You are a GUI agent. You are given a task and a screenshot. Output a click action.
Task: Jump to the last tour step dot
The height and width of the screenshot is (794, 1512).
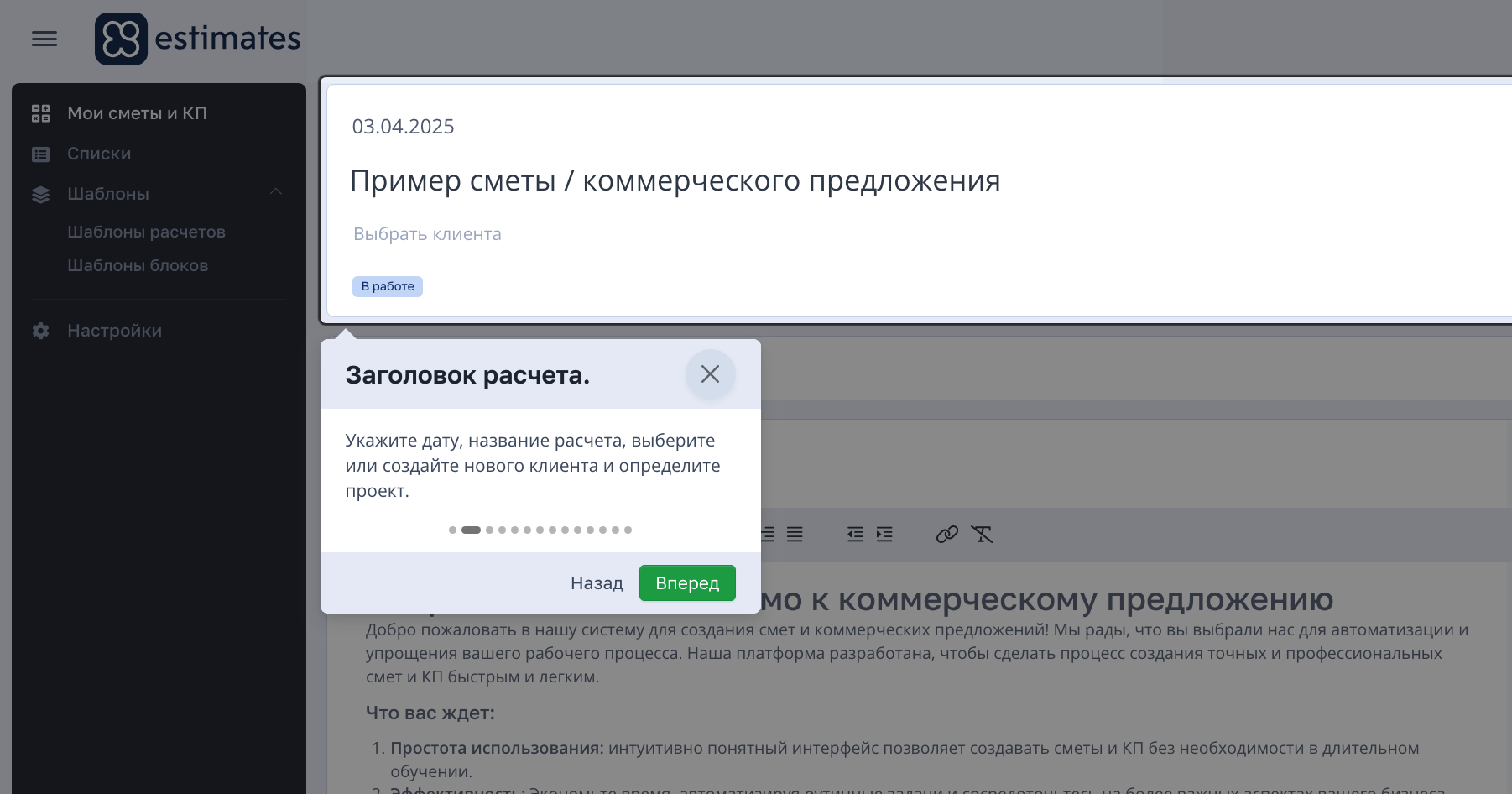pyautogui.click(x=627, y=530)
